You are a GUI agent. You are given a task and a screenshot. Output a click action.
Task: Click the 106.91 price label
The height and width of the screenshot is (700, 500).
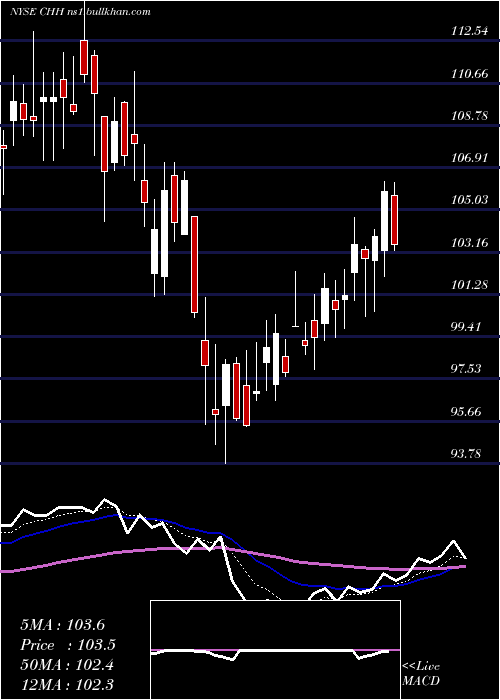(470, 158)
